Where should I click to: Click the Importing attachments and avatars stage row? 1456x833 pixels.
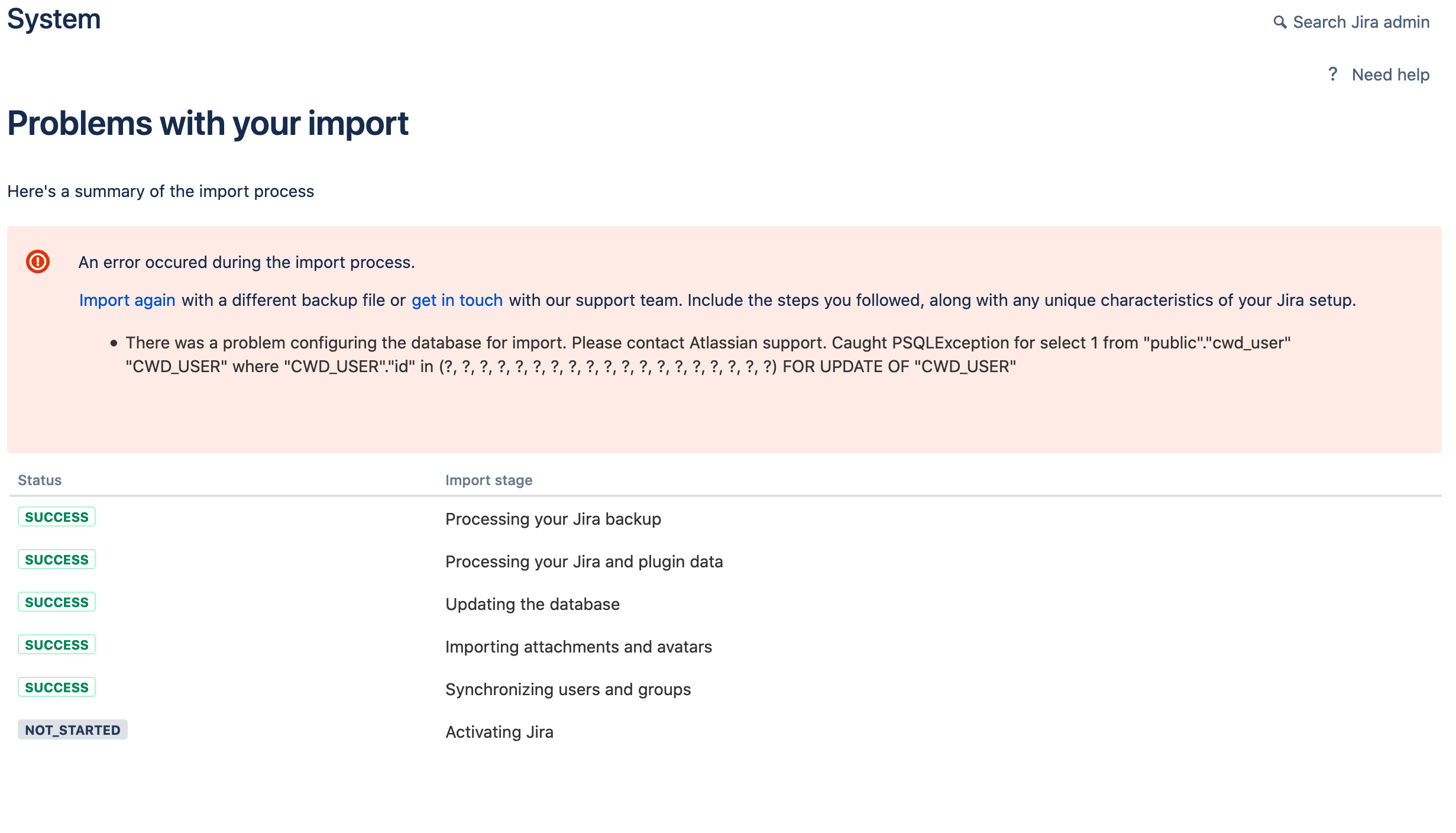tap(579, 647)
